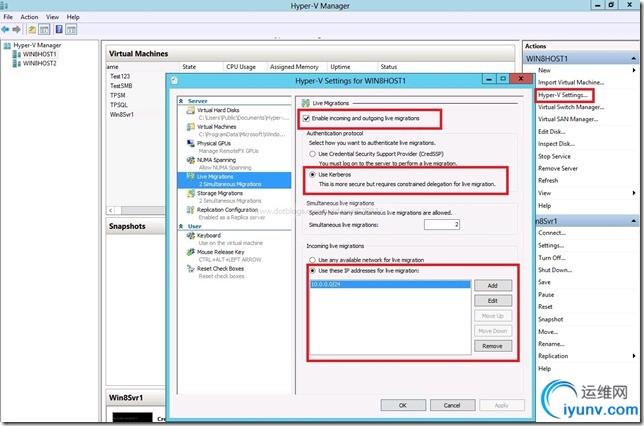The width and height of the screenshot is (644, 426).
Task: Open Virtual Hard Disks settings
Action: click(218, 110)
